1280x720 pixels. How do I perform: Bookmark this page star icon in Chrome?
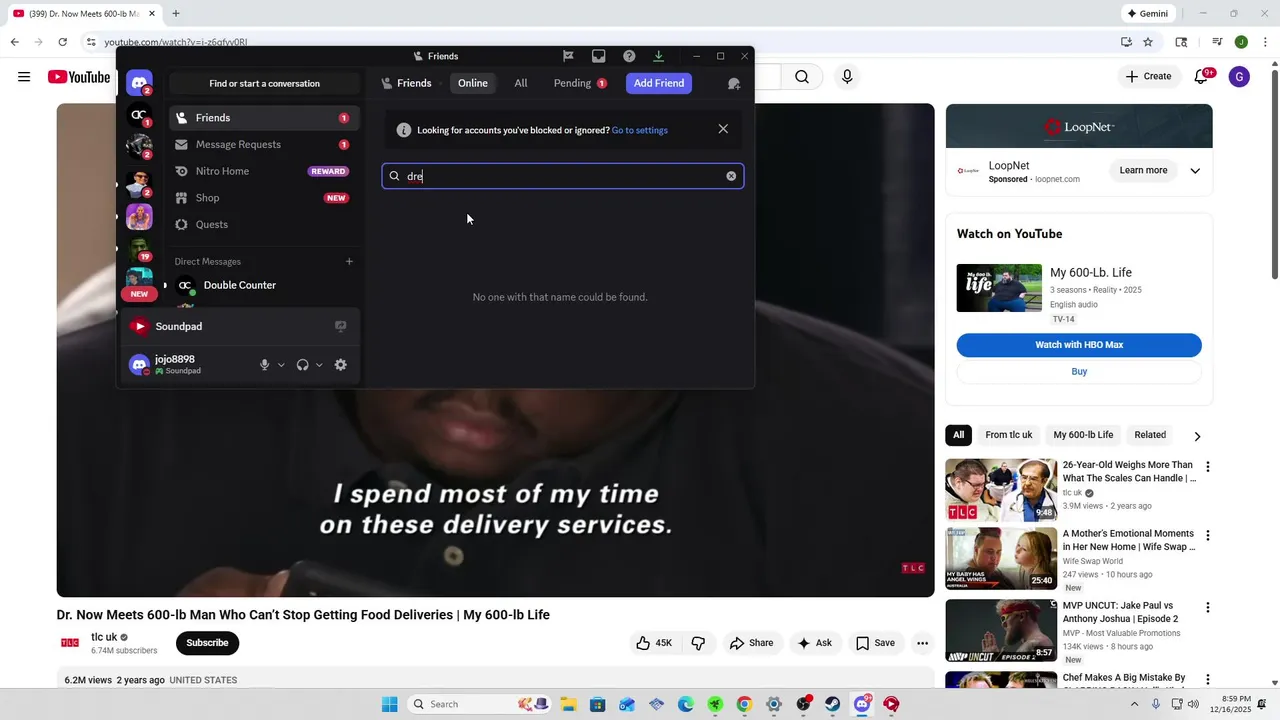click(1148, 42)
